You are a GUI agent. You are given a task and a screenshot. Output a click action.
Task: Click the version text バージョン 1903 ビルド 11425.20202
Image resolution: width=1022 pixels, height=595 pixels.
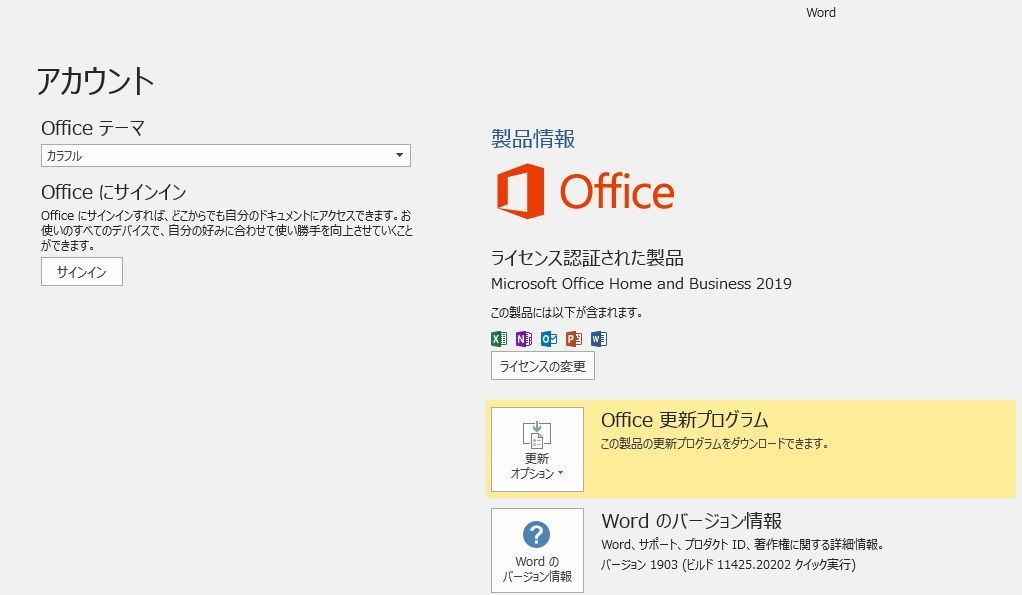[x=727, y=564]
